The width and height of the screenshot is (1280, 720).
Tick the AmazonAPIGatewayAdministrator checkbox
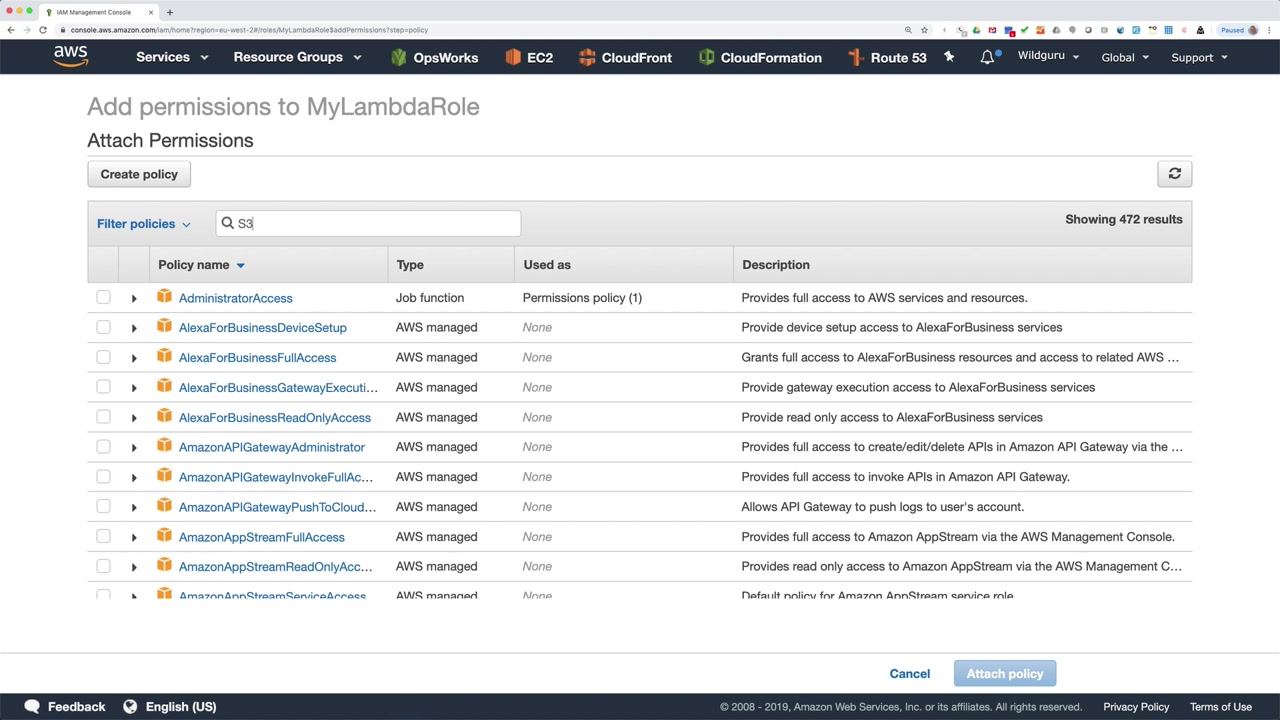point(103,447)
